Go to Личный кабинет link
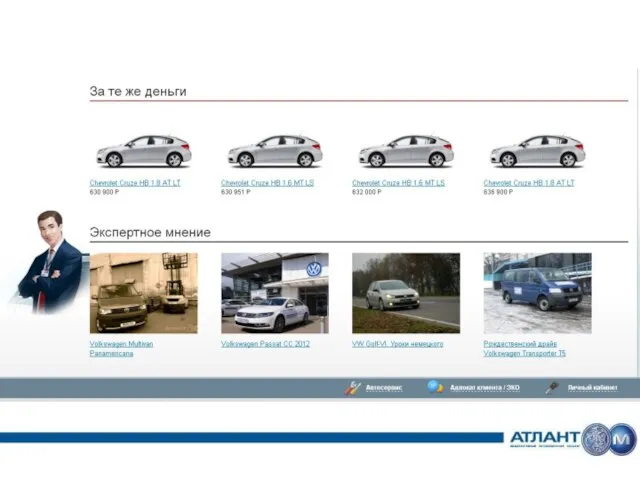The height and width of the screenshot is (480, 640). (x=592, y=388)
